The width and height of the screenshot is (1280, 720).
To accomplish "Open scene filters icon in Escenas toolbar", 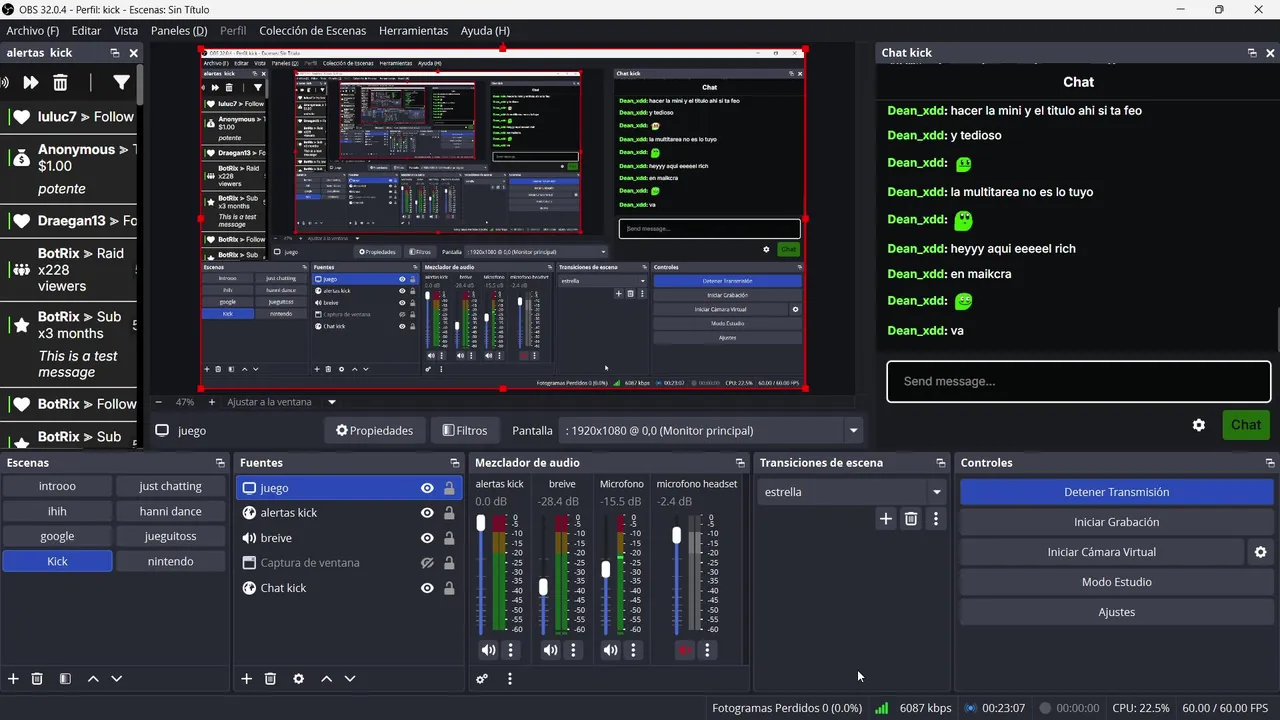I will 65,678.
